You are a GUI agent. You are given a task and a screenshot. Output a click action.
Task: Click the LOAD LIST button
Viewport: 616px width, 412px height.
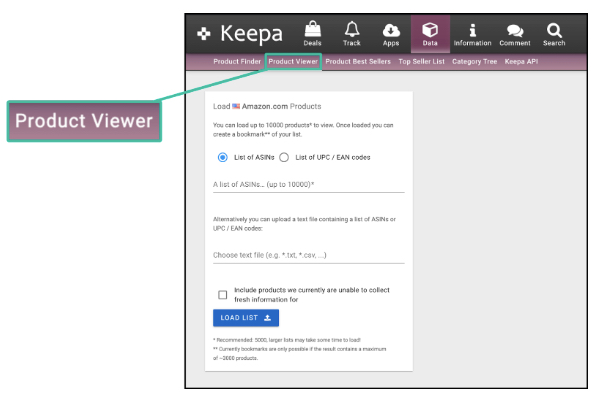pos(246,318)
